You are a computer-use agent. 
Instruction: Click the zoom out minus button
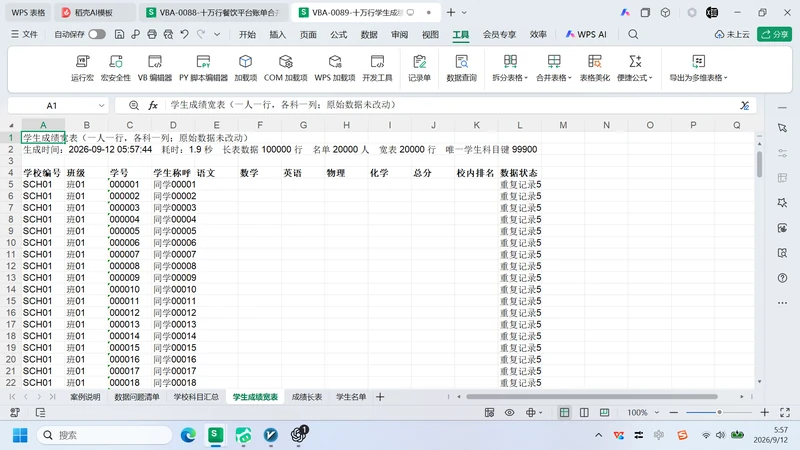pos(674,412)
